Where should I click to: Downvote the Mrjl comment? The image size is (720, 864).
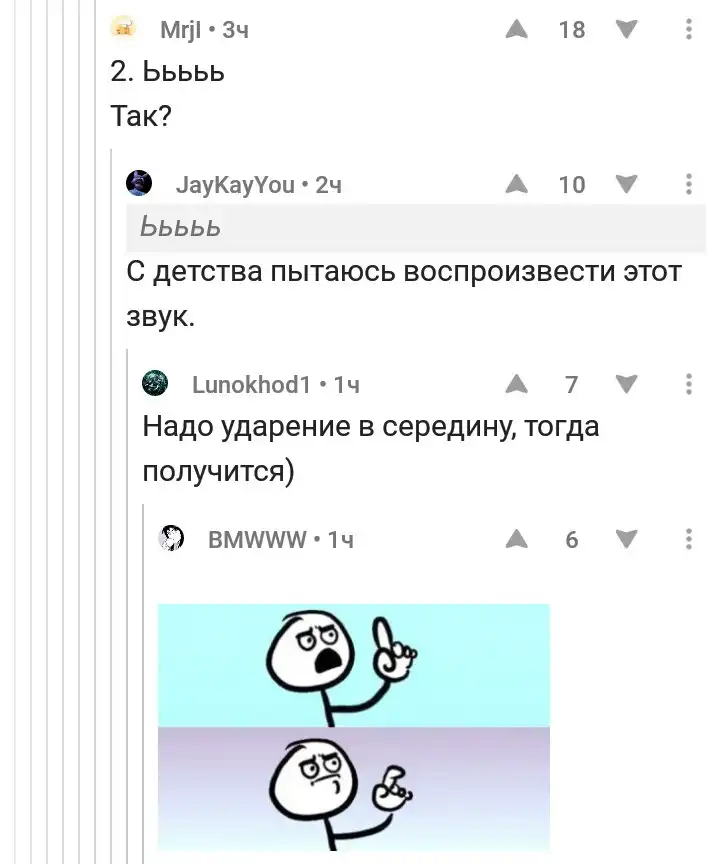pyautogui.click(x=626, y=29)
